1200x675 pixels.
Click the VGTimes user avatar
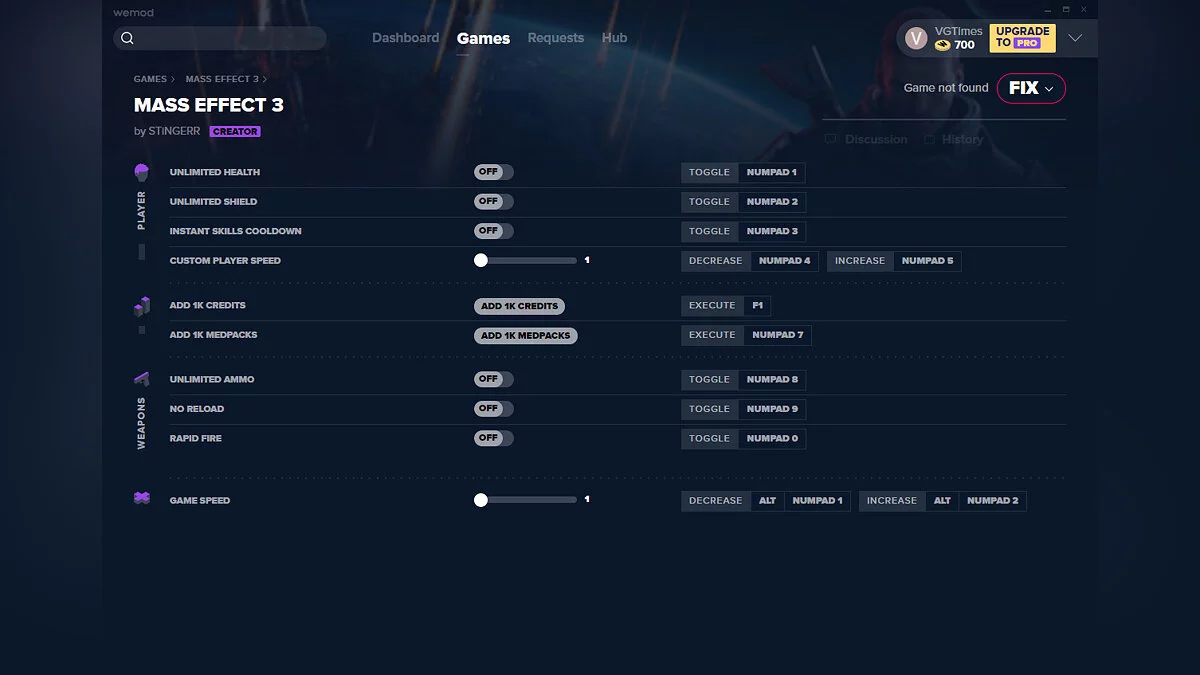coord(916,38)
